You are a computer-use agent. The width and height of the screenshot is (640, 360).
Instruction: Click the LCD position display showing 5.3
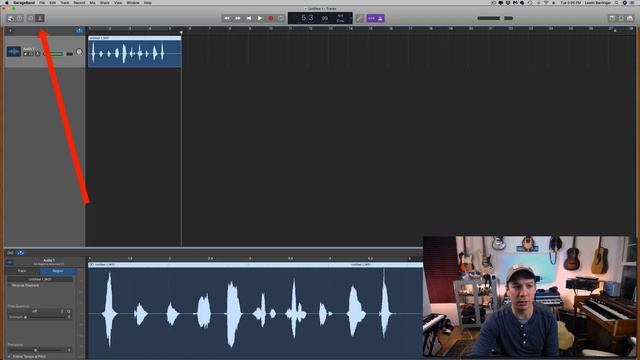coord(307,18)
